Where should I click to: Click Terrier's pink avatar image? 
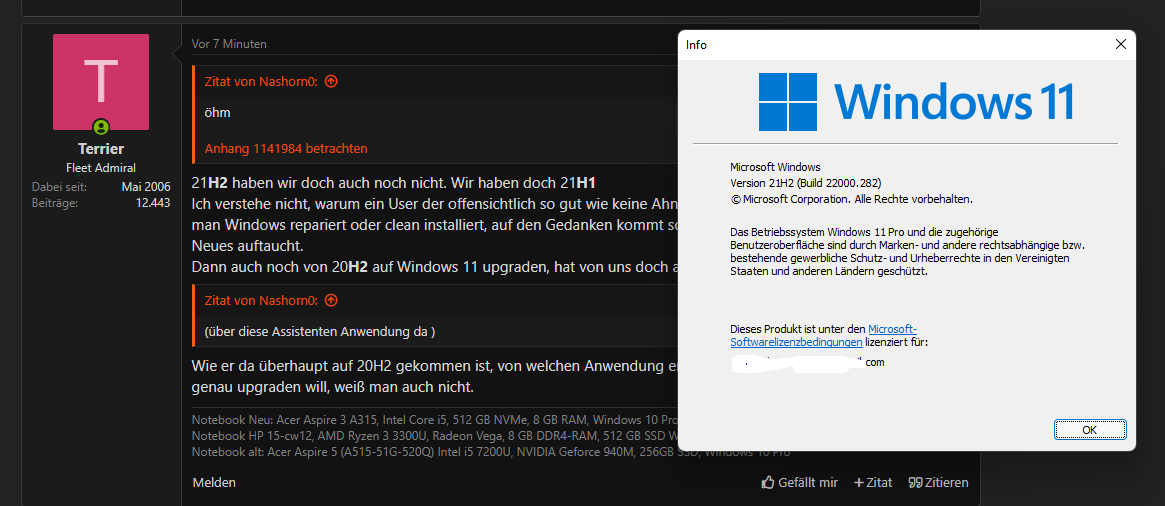[101, 82]
